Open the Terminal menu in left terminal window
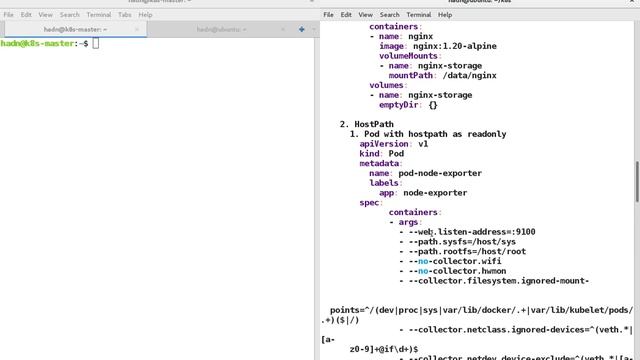Screen dimensions: 640x360 [x=99, y=15]
